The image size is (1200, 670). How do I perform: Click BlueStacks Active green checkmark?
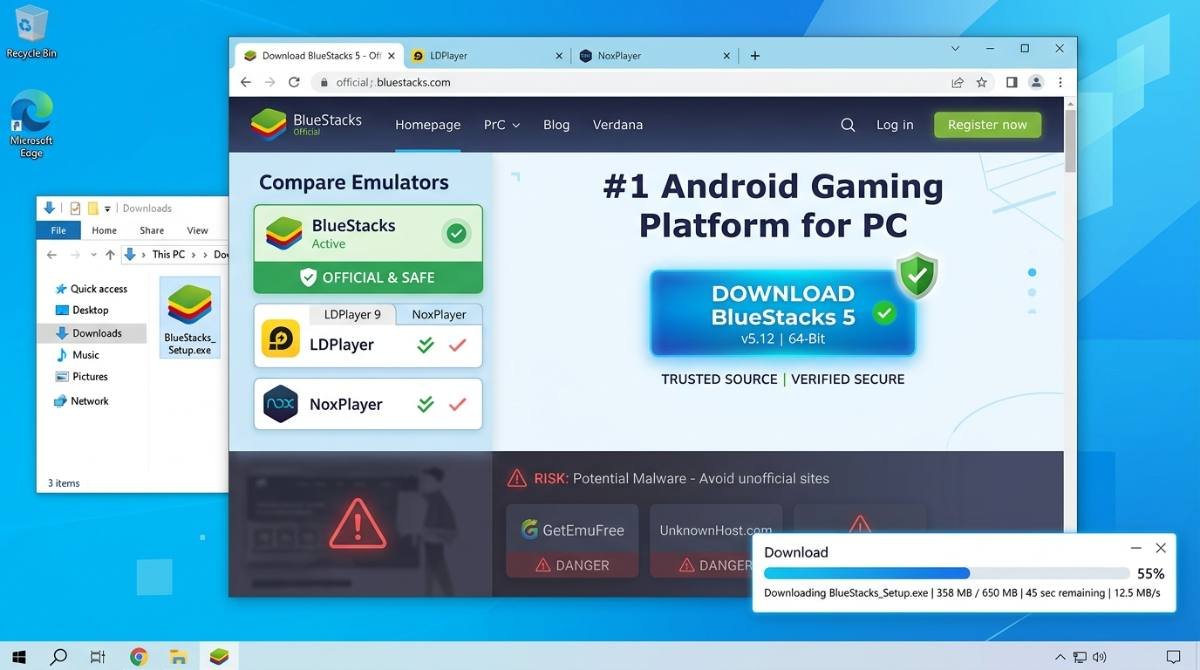(456, 233)
